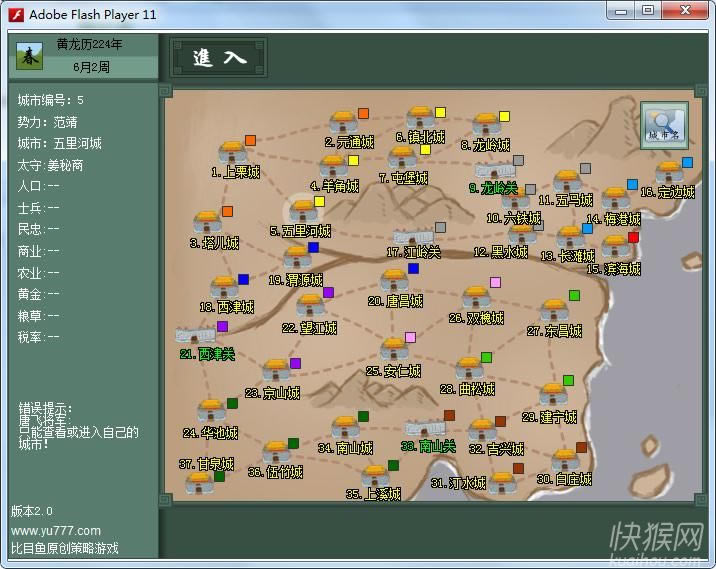
Task: Click the red flag beside 滨海城
Action: [x=633, y=237]
